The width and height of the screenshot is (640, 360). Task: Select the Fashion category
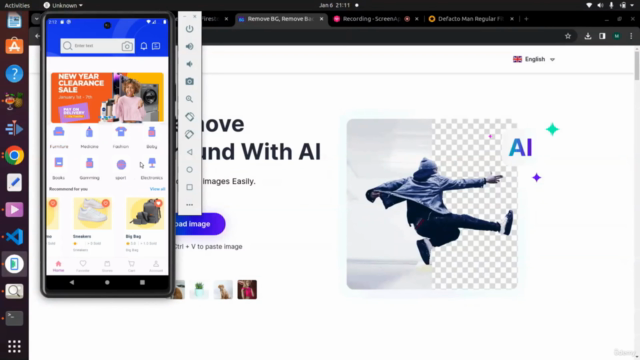(x=121, y=137)
